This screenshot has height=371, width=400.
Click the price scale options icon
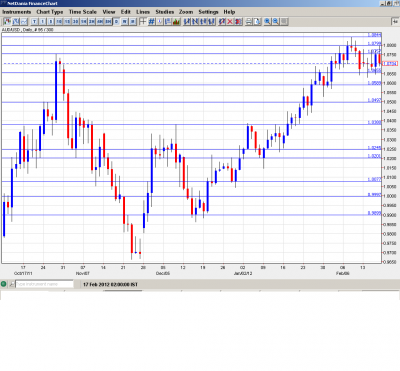pyautogui.click(x=168, y=22)
